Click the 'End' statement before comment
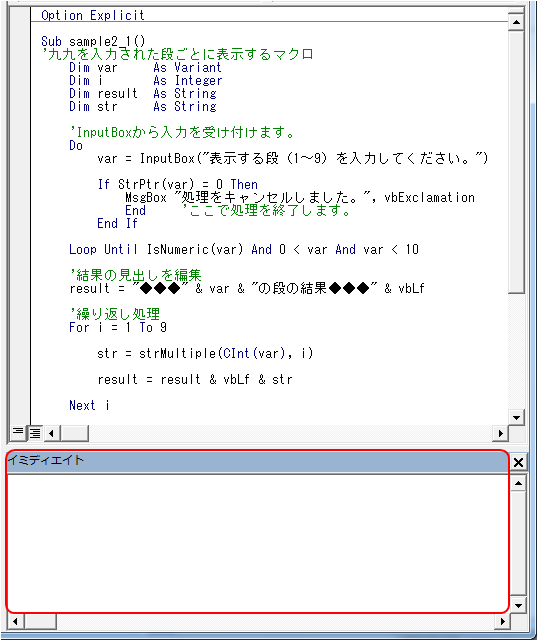 tap(135, 211)
